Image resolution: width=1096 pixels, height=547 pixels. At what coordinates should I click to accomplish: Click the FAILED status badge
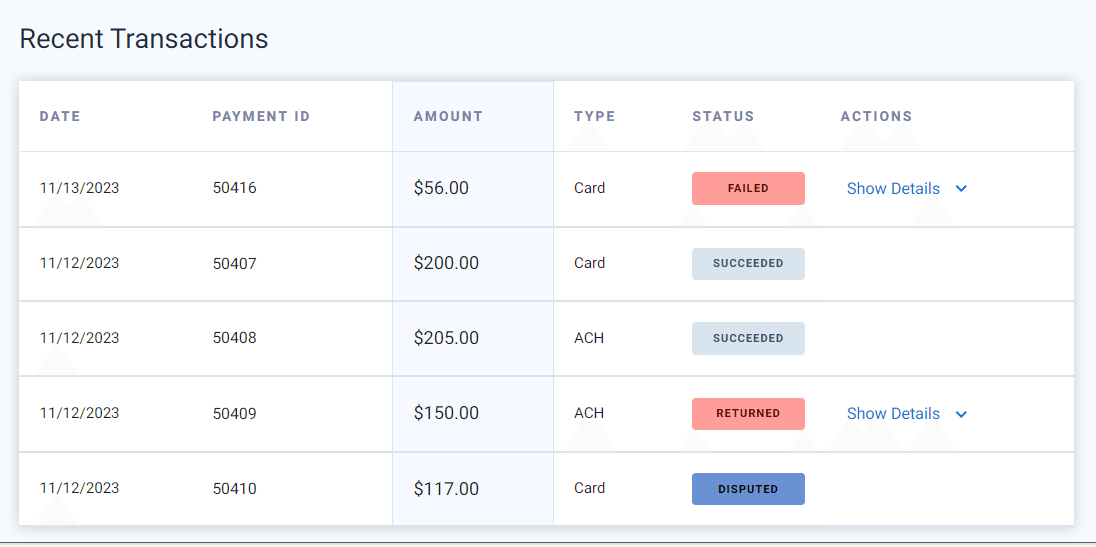coord(748,189)
